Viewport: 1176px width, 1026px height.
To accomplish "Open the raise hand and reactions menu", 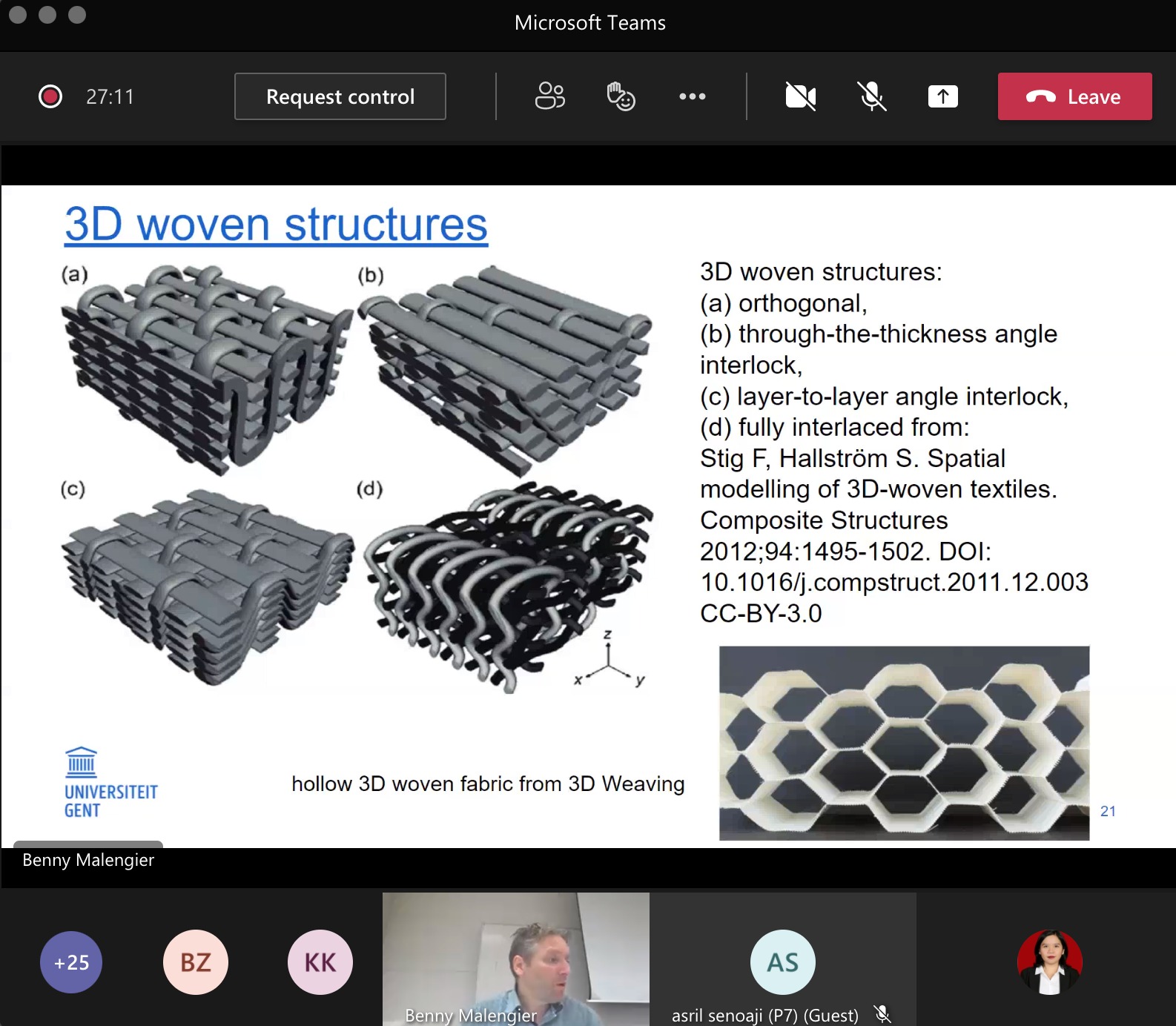I will click(x=621, y=96).
